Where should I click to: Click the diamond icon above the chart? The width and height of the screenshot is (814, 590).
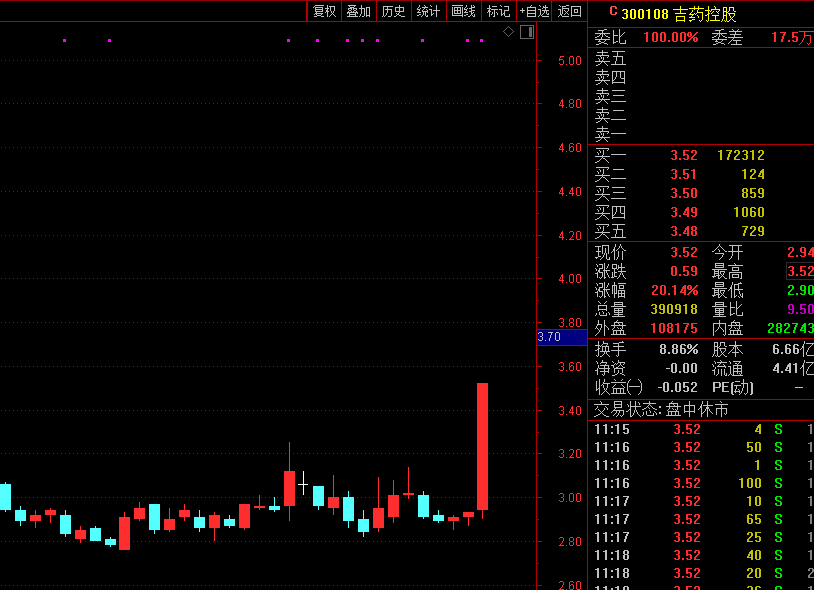pyautogui.click(x=508, y=32)
